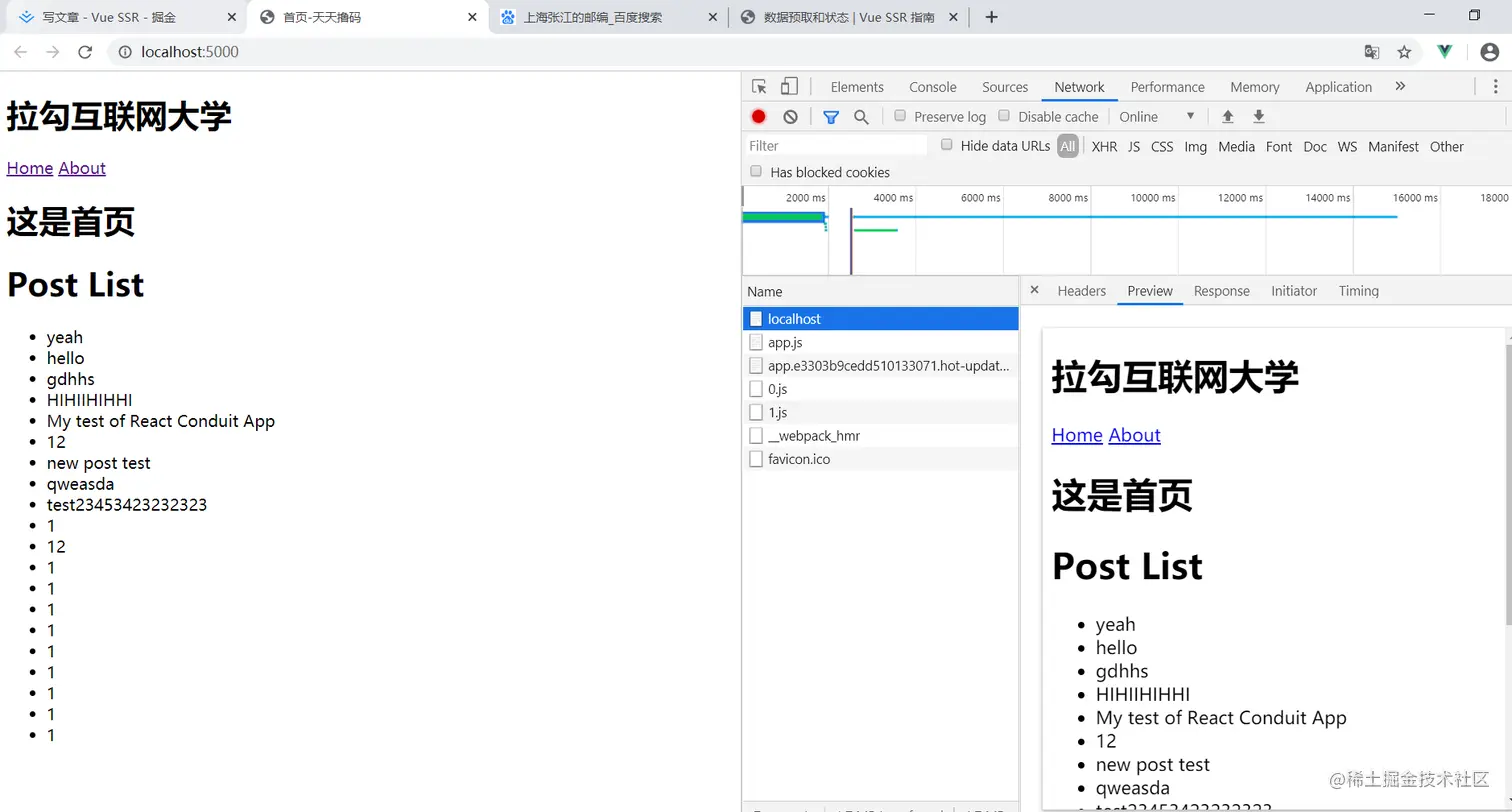Screen dimensions: 1512x812
Task: Click the import HAR upload icon
Action: click(x=1228, y=117)
